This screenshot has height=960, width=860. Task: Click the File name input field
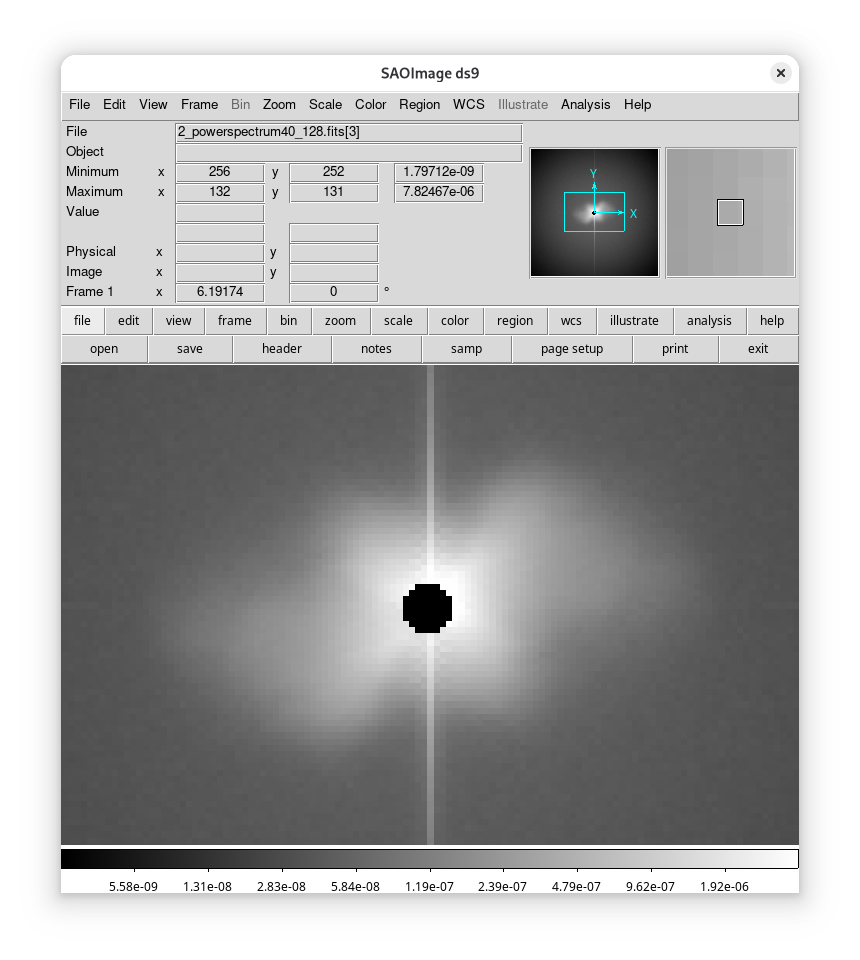348,132
